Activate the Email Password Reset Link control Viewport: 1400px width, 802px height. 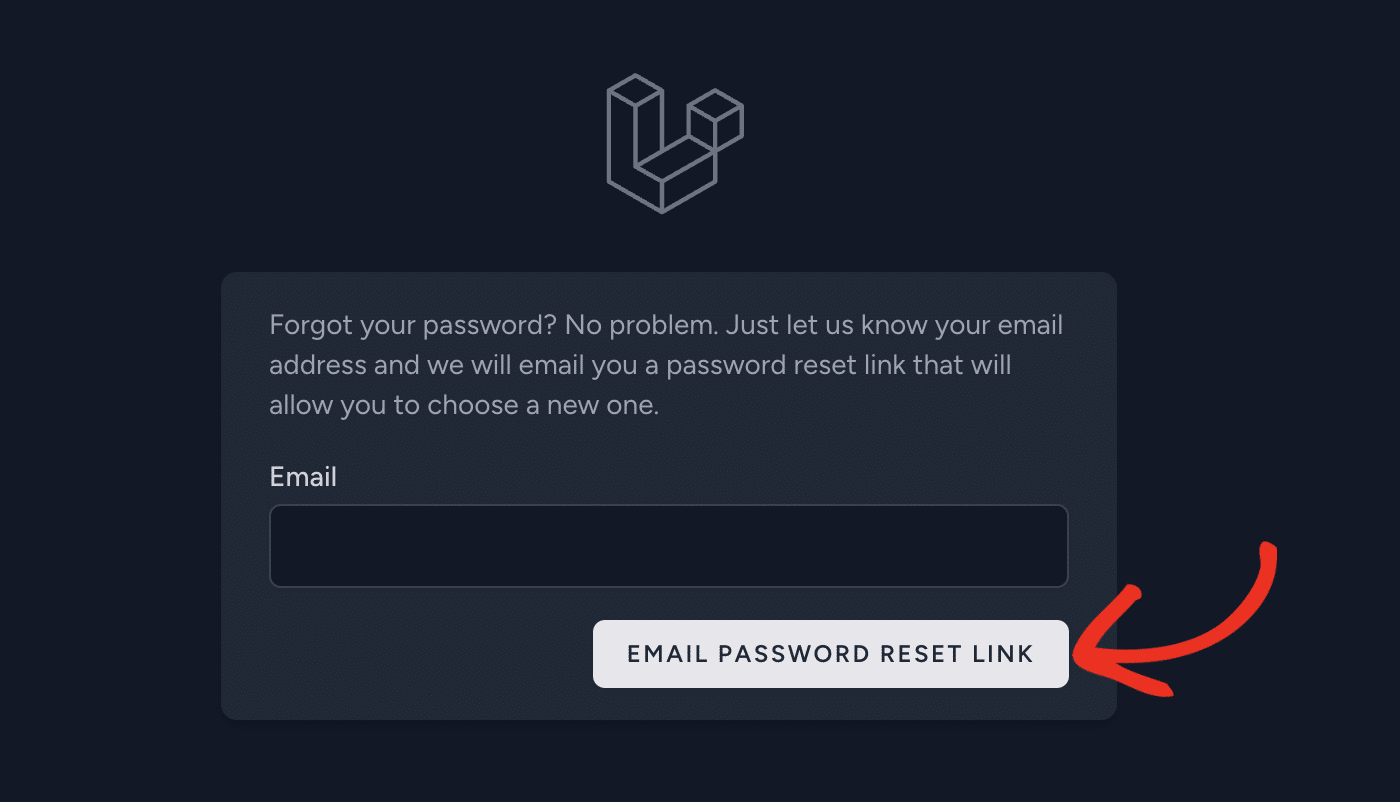click(830, 653)
